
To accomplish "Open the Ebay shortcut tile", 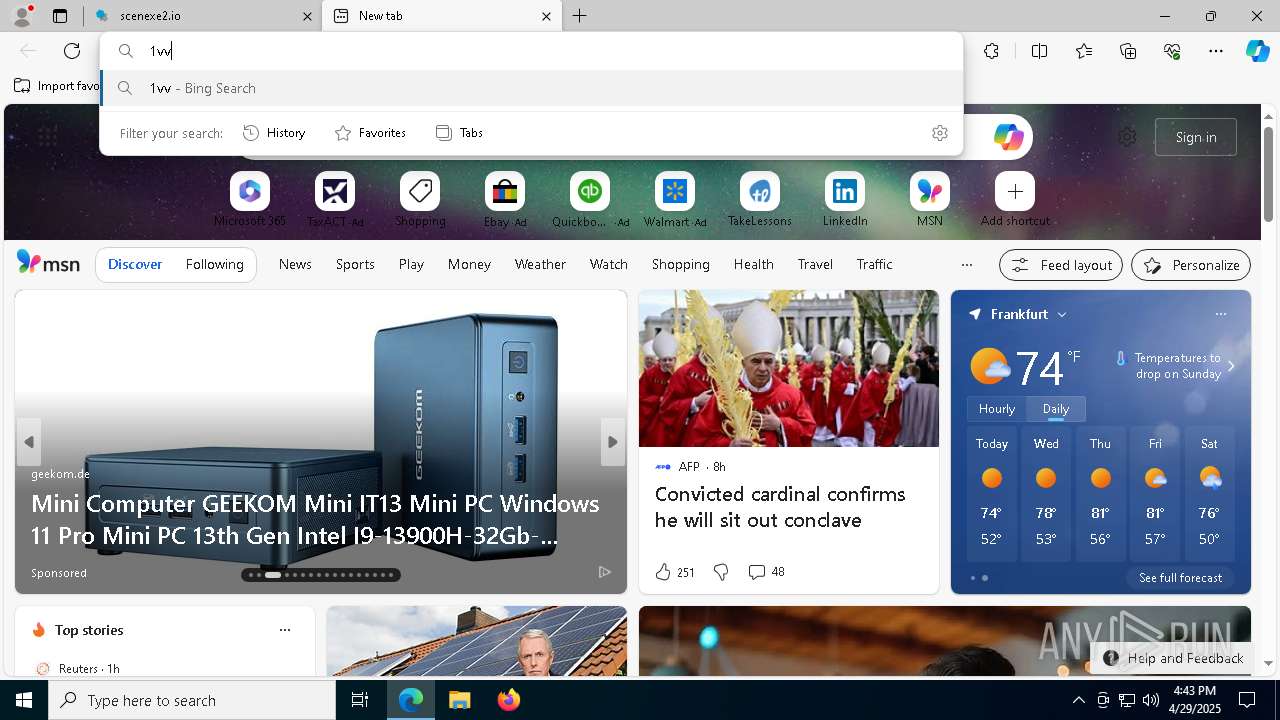I will click(x=505, y=191).
